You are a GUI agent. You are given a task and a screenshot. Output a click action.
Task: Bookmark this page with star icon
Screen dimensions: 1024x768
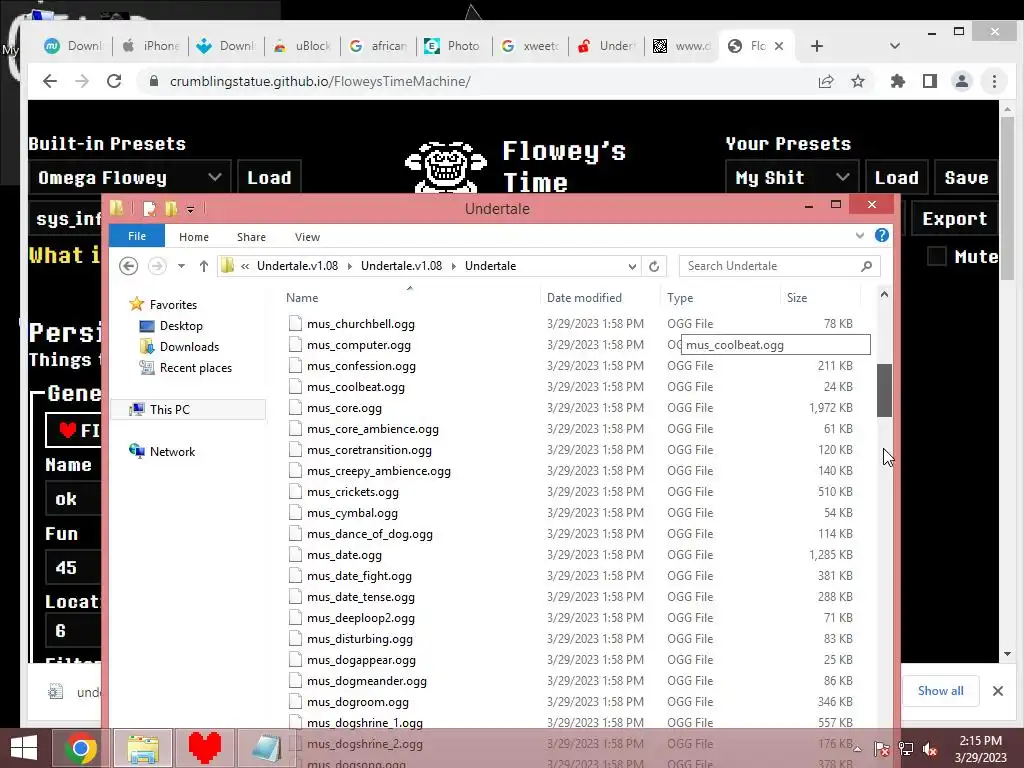(x=858, y=81)
